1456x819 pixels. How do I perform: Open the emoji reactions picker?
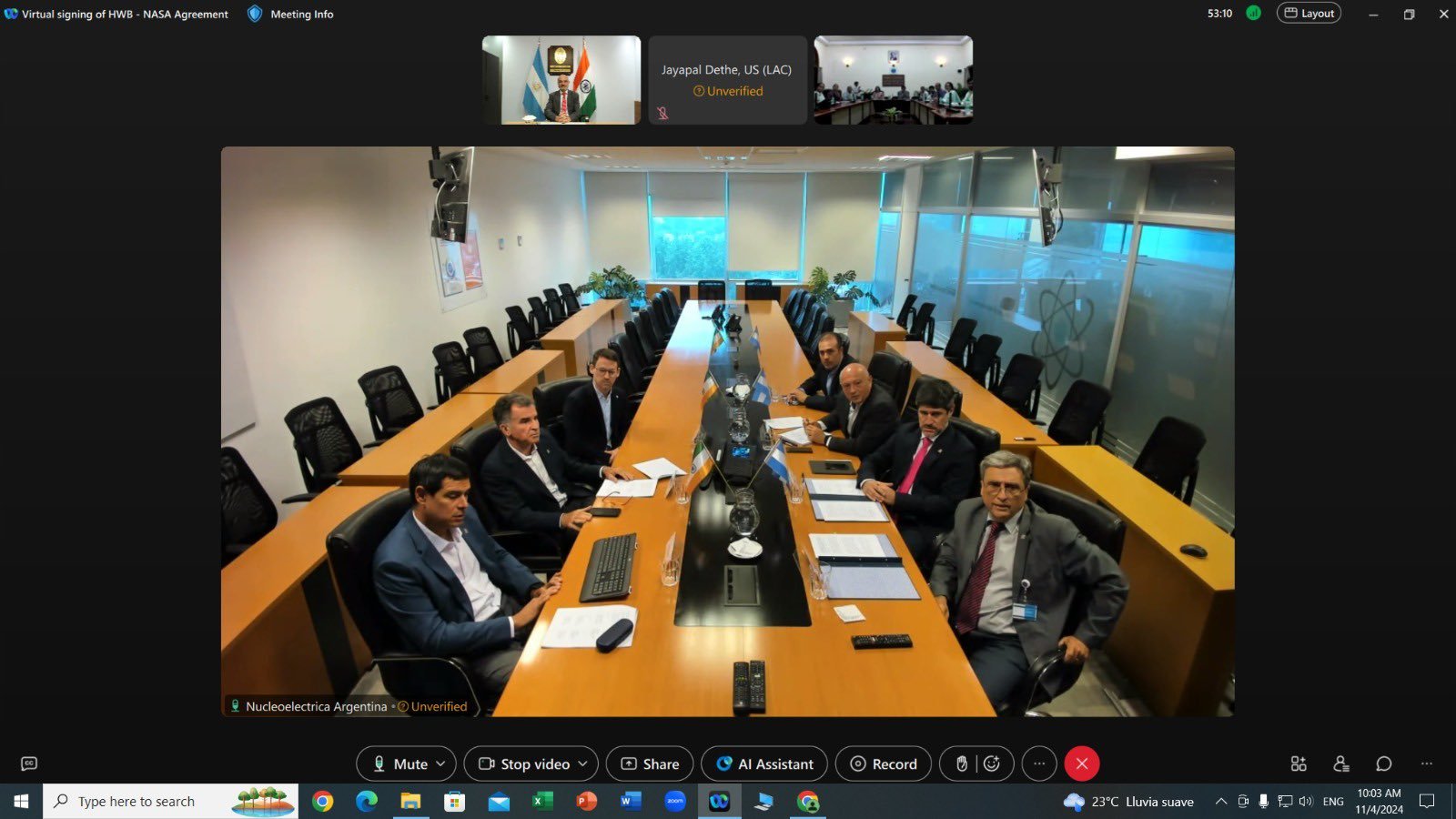[992, 763]
